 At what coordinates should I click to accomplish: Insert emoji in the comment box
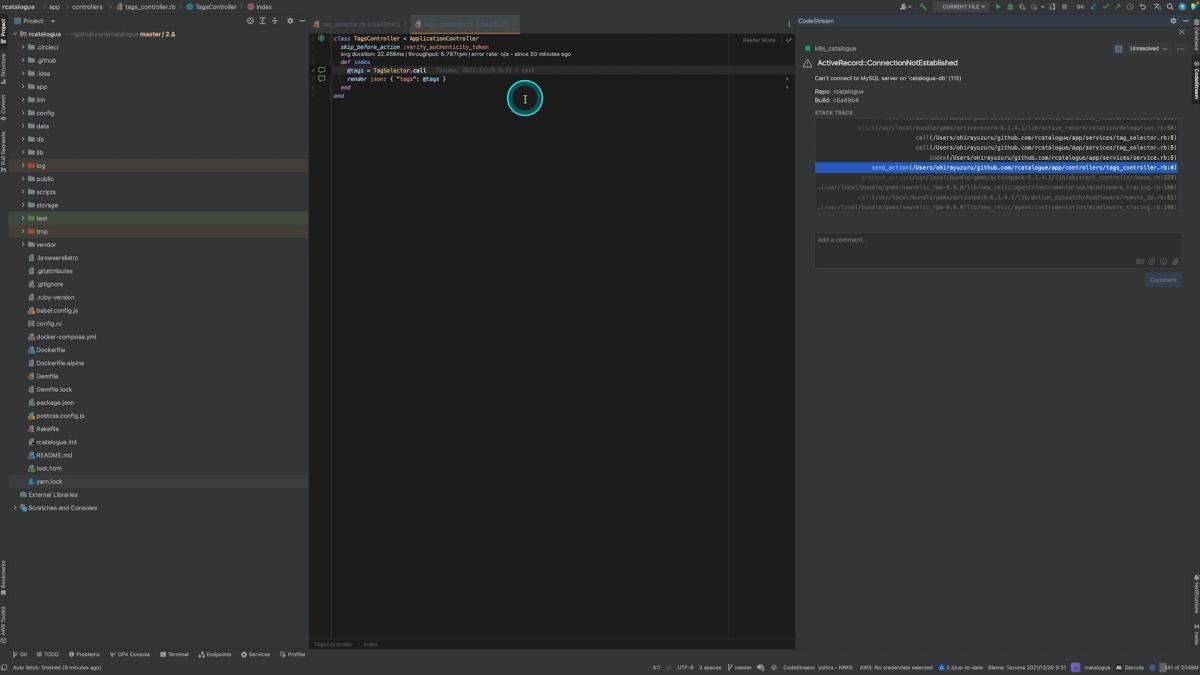1163,262
